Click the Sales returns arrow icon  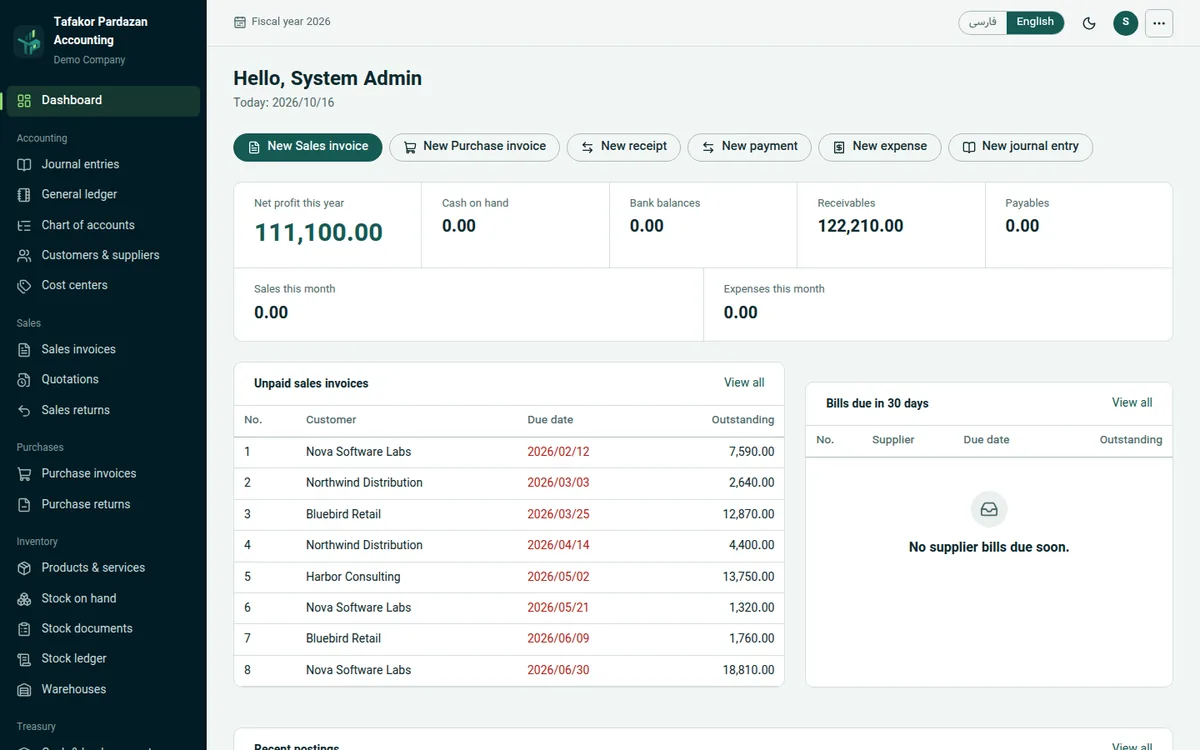pyautogui.click(x=24, y=411)
